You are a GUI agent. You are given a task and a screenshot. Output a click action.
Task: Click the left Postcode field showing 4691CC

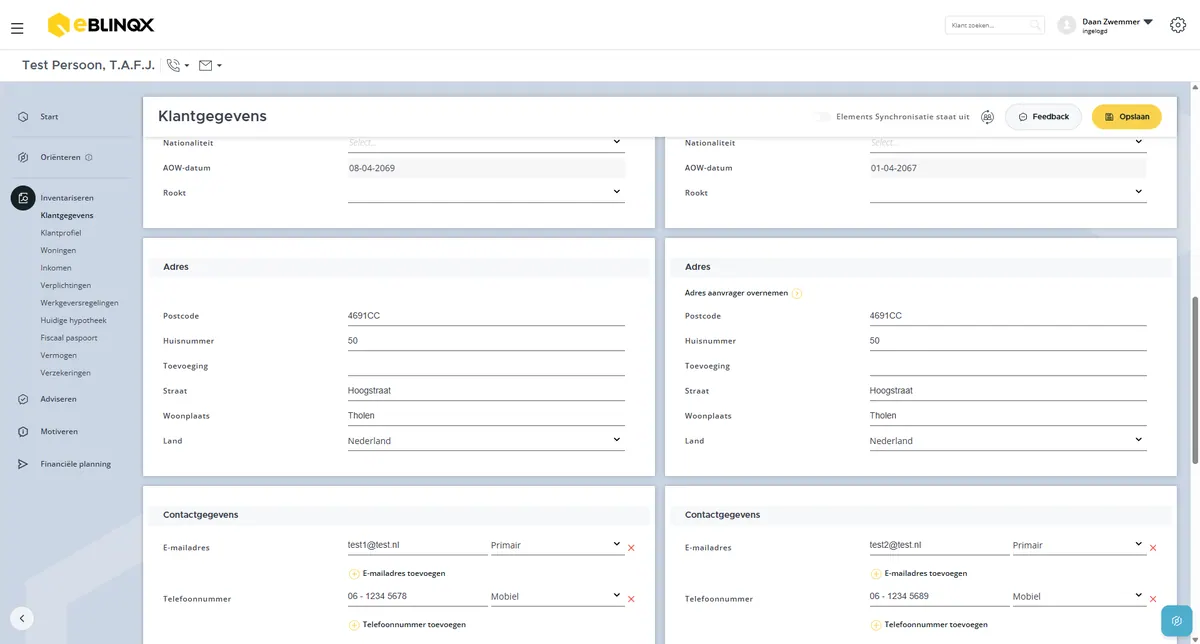486,316
